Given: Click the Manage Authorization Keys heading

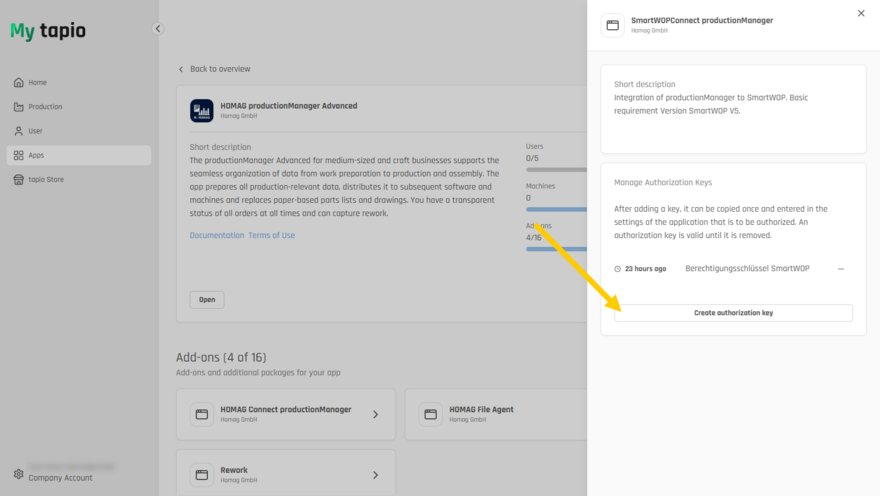Looking at the screenshot, I should pyautogui.click(x=663, y=182).
